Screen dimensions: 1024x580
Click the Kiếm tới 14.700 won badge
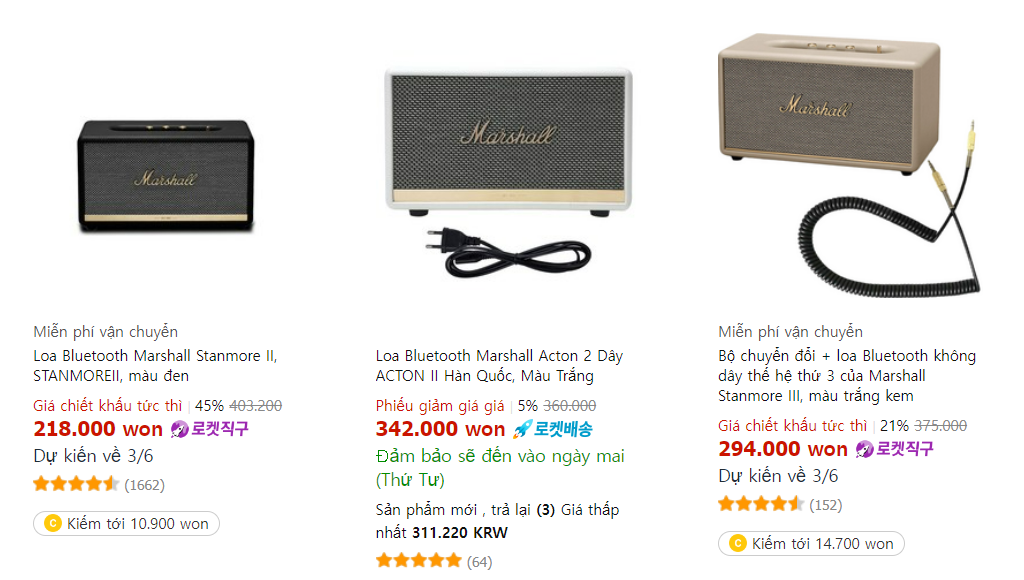pyautogui.click(x=811, y=544)
